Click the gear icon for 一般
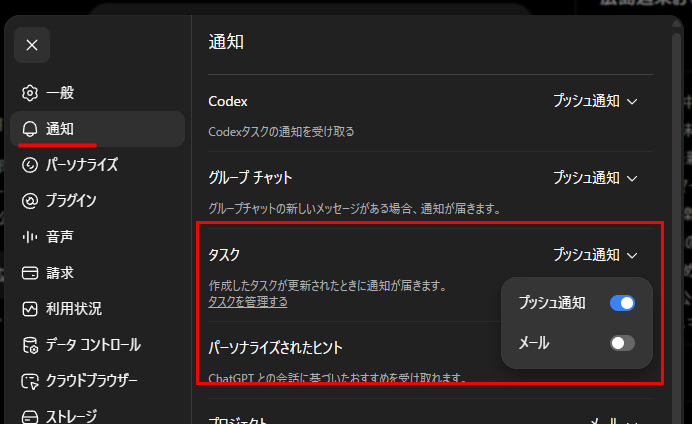The image size is (692, 424). point(30,93)
